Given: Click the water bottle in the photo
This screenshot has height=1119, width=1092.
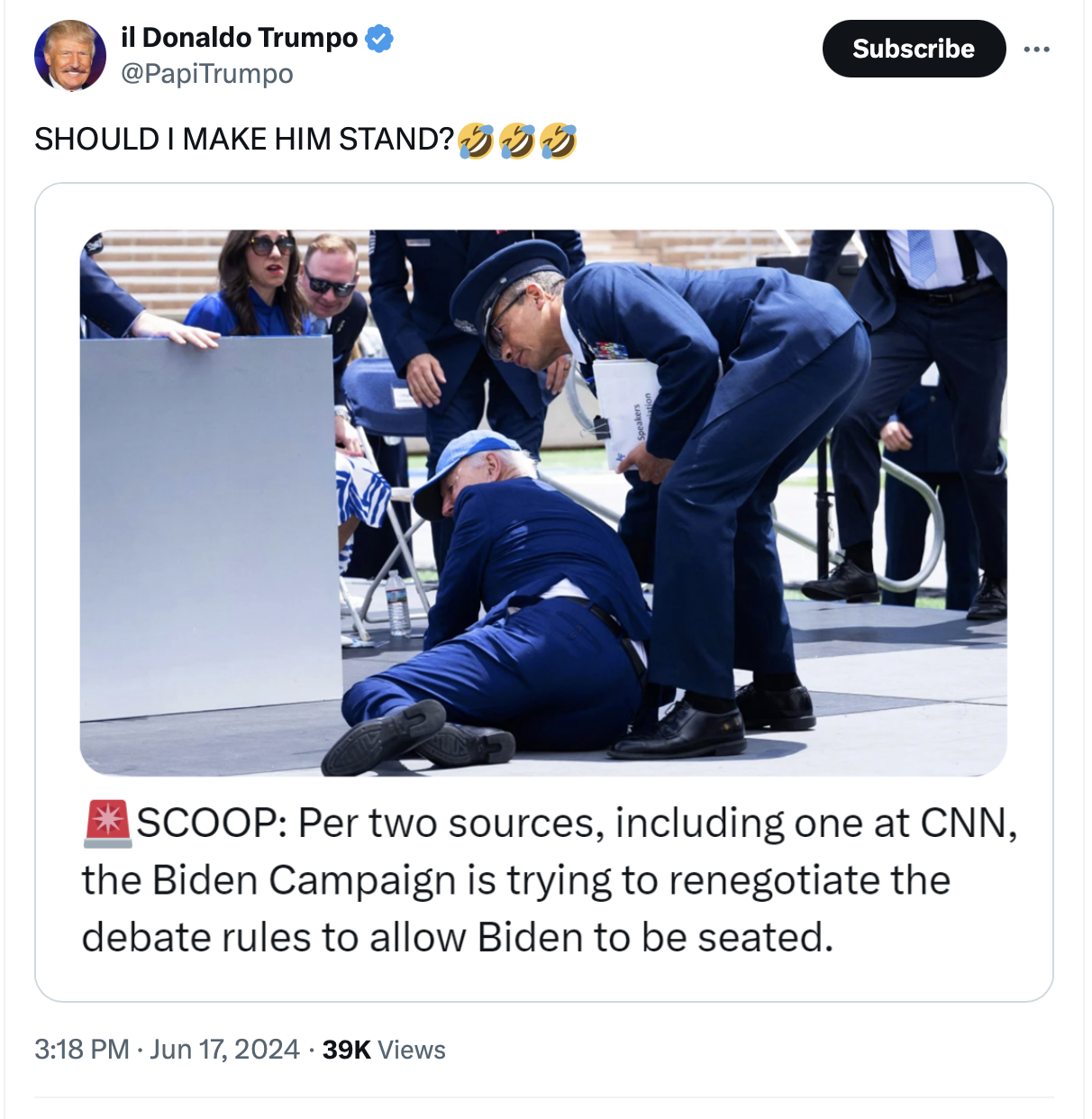Looking at the screenshot, I should (397, 604).
